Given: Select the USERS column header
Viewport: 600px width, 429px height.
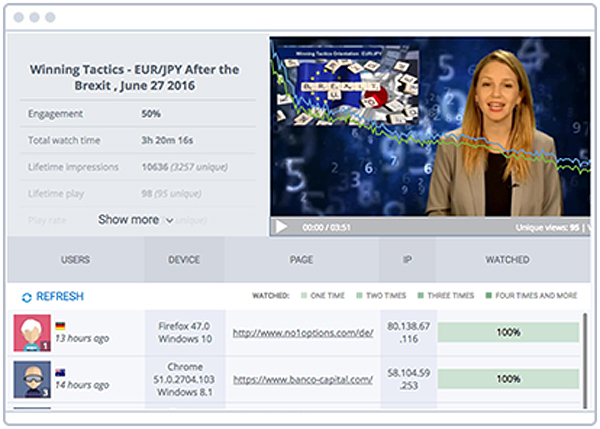Looking at the screenshot, I should (x=75, y=260).
